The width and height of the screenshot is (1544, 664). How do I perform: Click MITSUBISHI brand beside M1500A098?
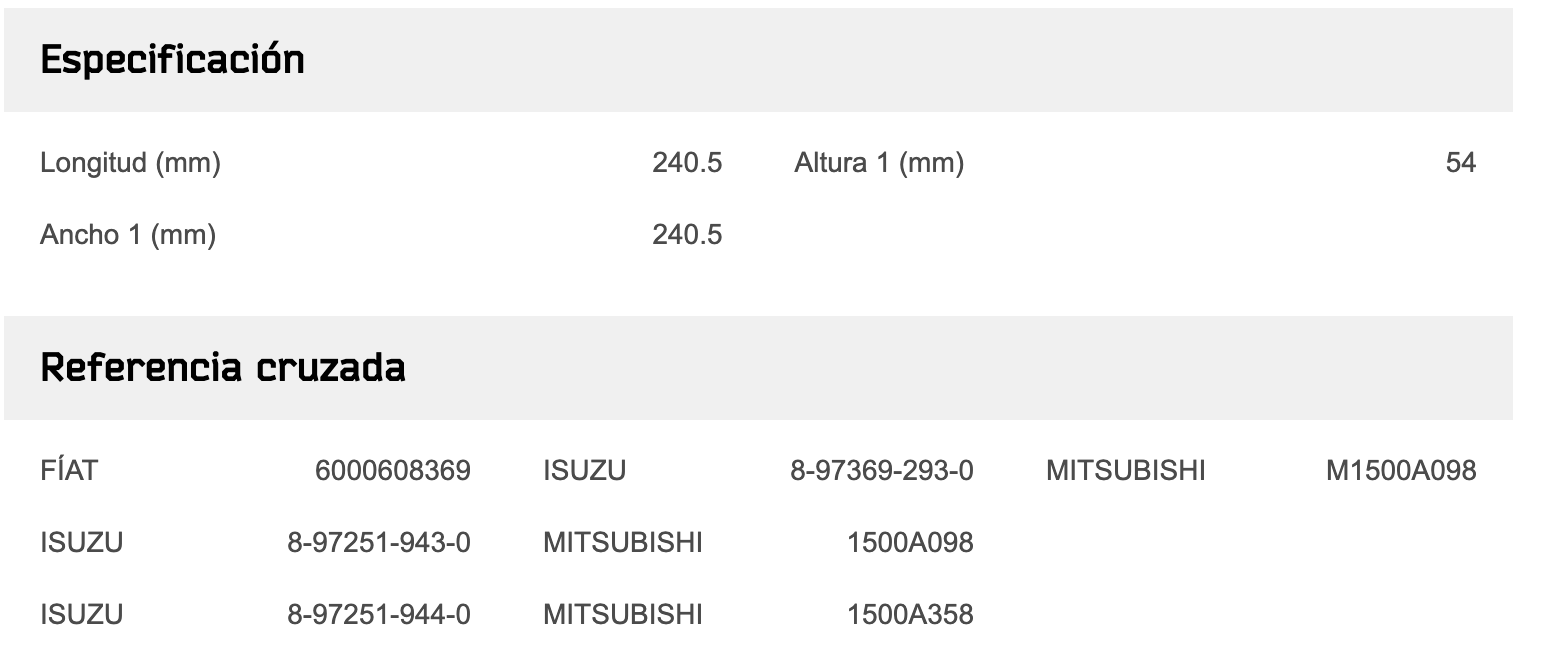(1125, 470)
